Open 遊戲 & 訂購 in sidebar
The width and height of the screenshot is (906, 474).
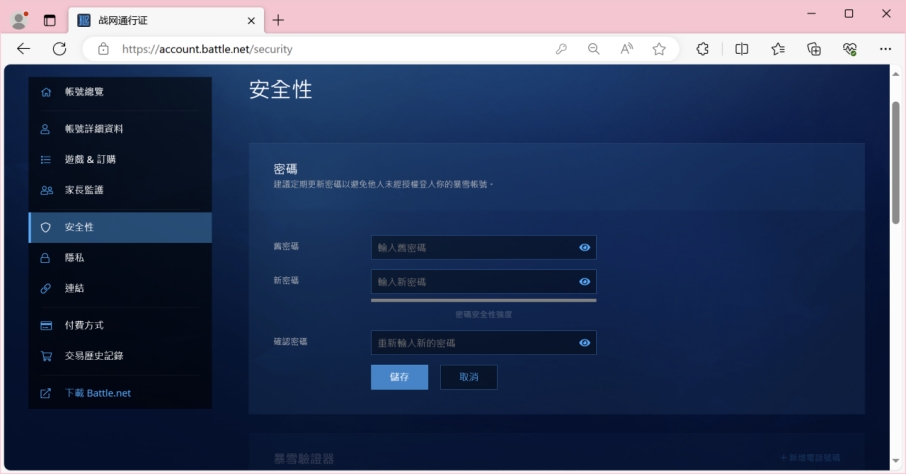point(120,160)
